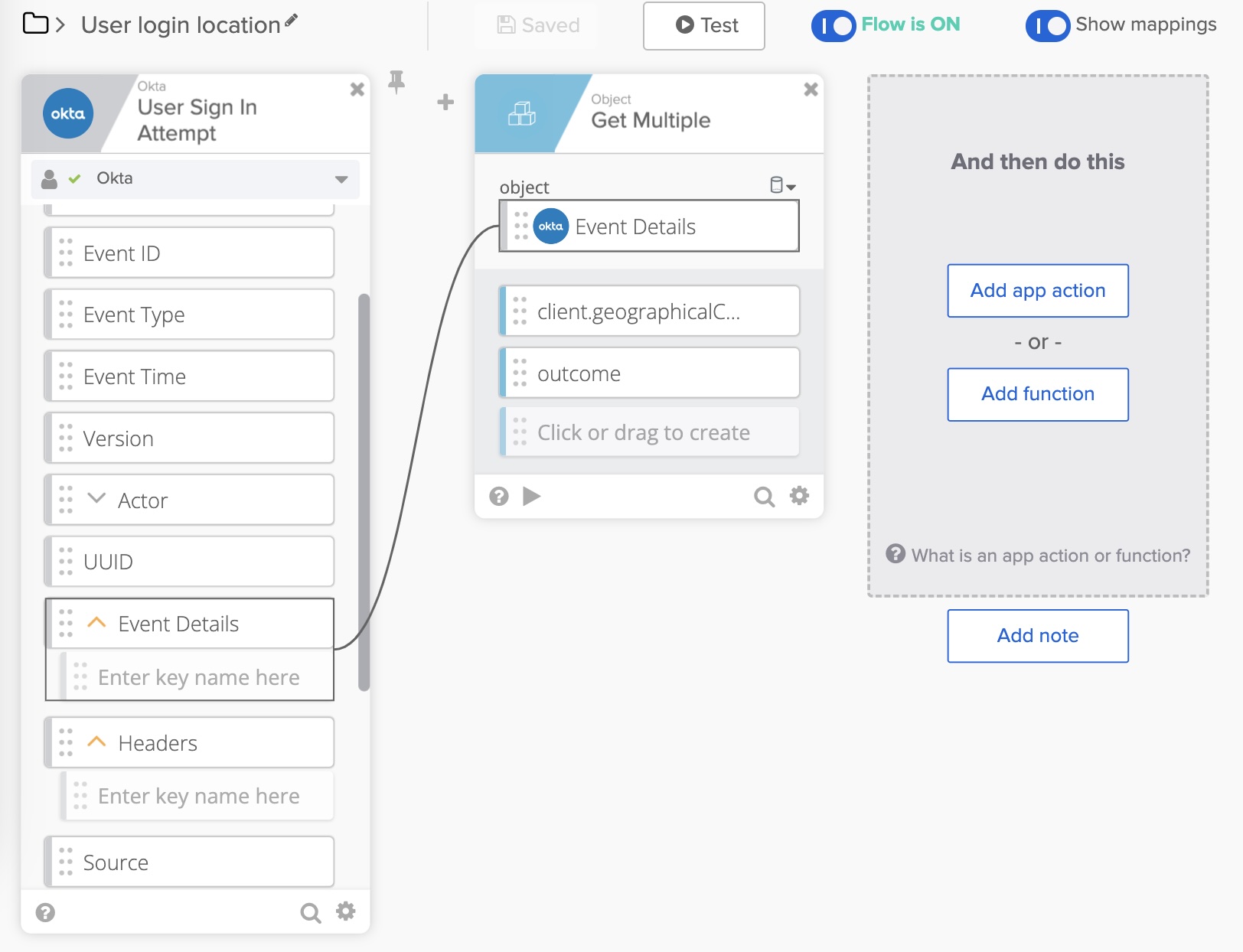
Task: Click the pin icon beside the Okta card
Action: point(396,82)
